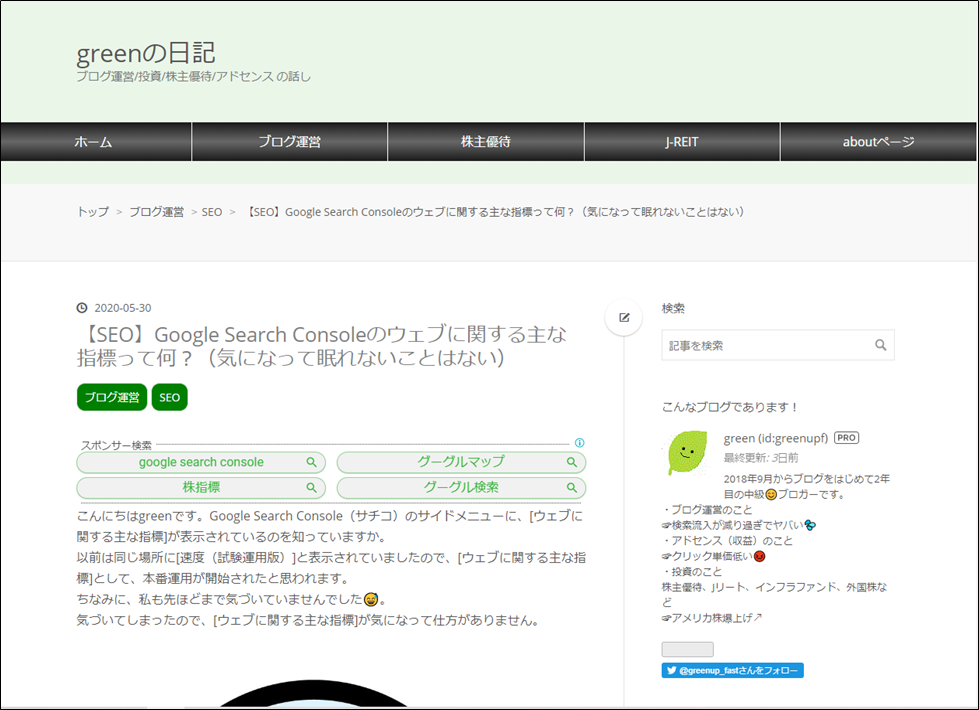Open the aboutページ navigation item
Screen dimensions: 979x710
878,142
